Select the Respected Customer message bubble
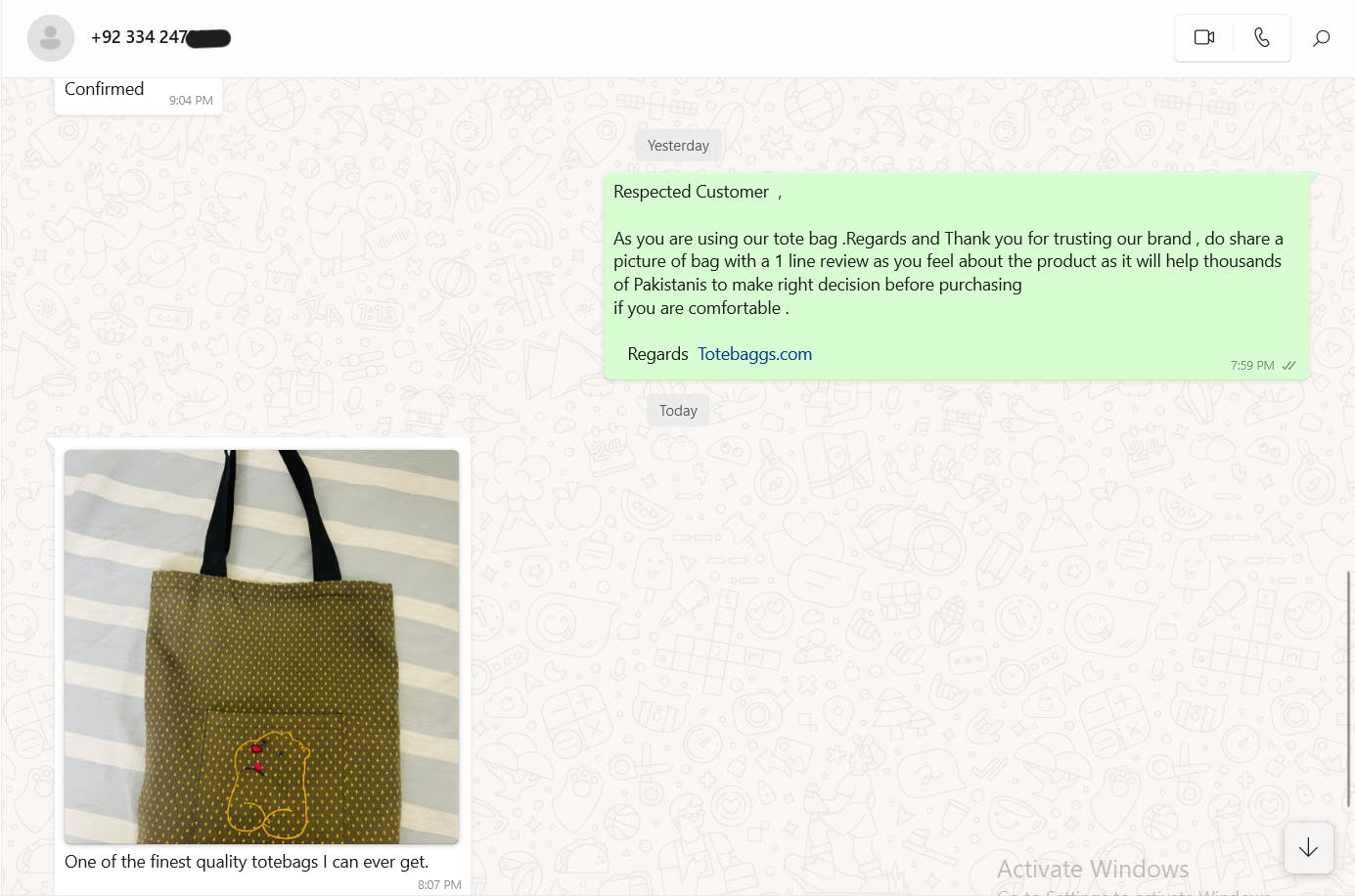1355x896 pixels. click(x=957, y=277)
